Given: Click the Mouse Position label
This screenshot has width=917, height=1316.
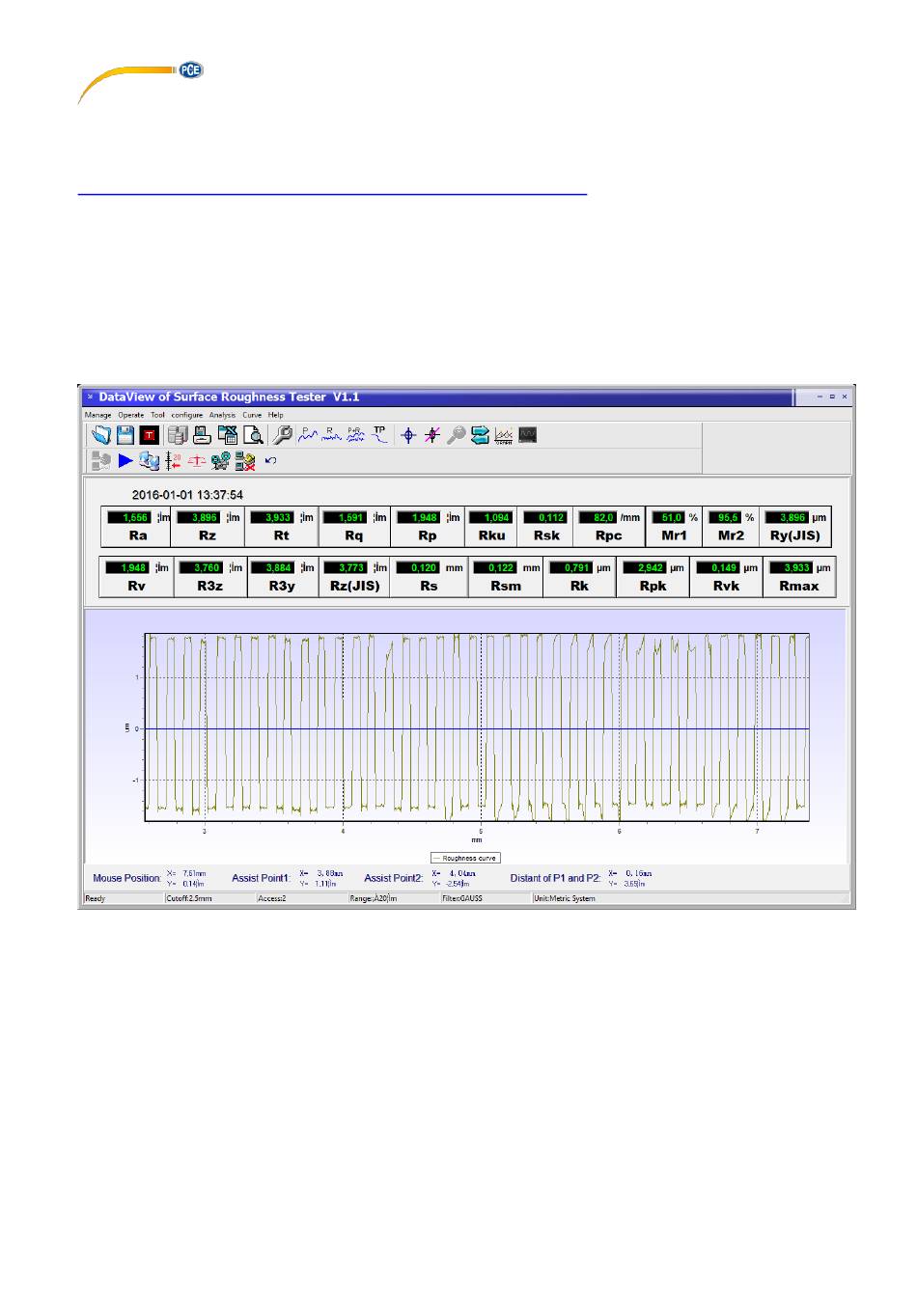Looking at the screenshot, I should (x=126, y=878).
